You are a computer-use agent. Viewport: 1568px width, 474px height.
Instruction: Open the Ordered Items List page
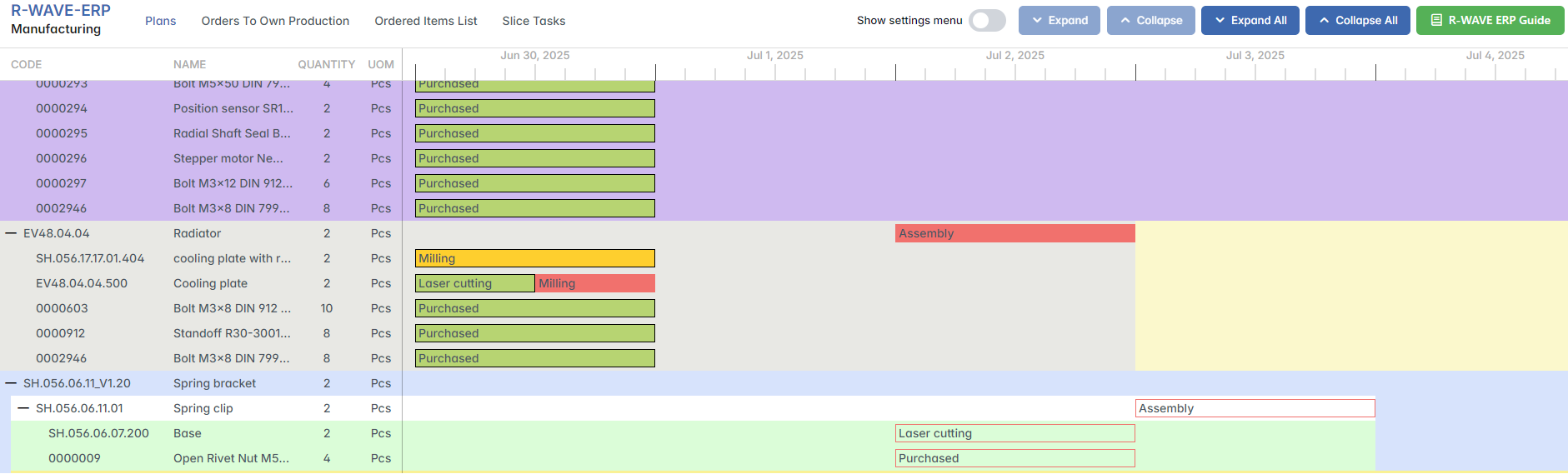[x=425, y=21]
